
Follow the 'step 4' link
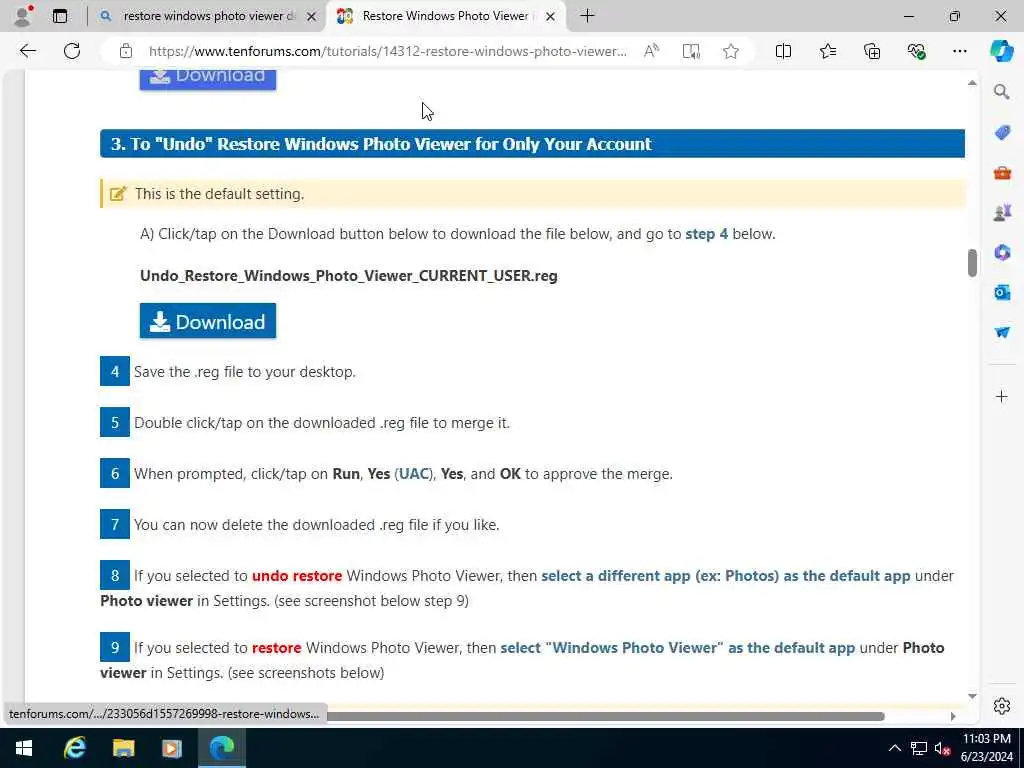tap(706, 234)
